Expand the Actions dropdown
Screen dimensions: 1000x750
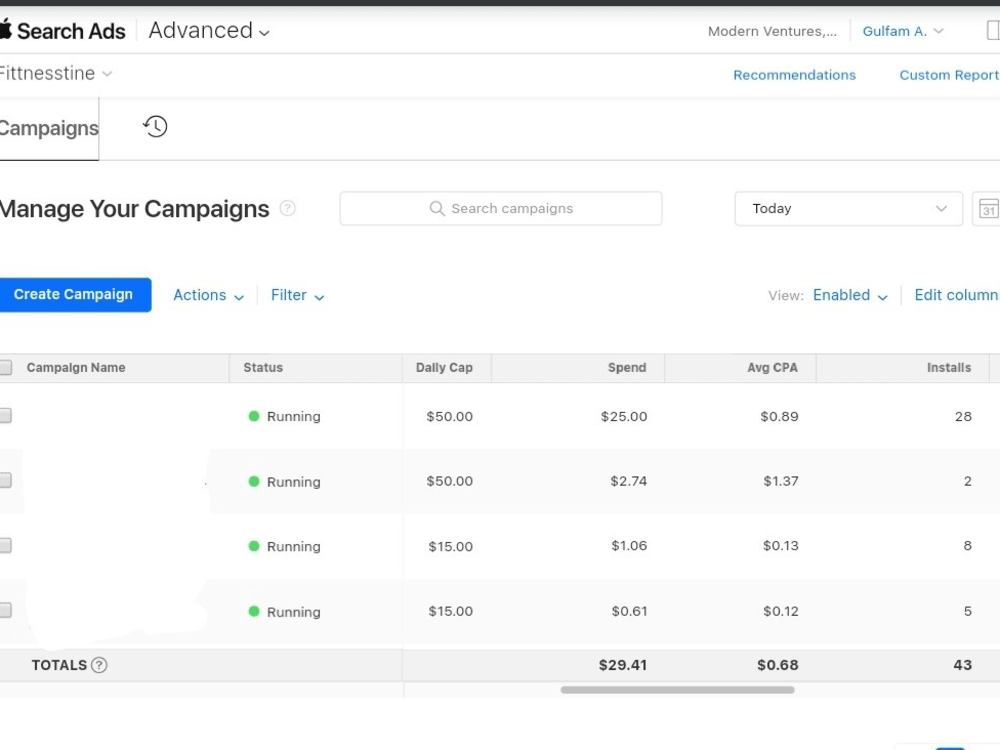click(x=209, y=295)
